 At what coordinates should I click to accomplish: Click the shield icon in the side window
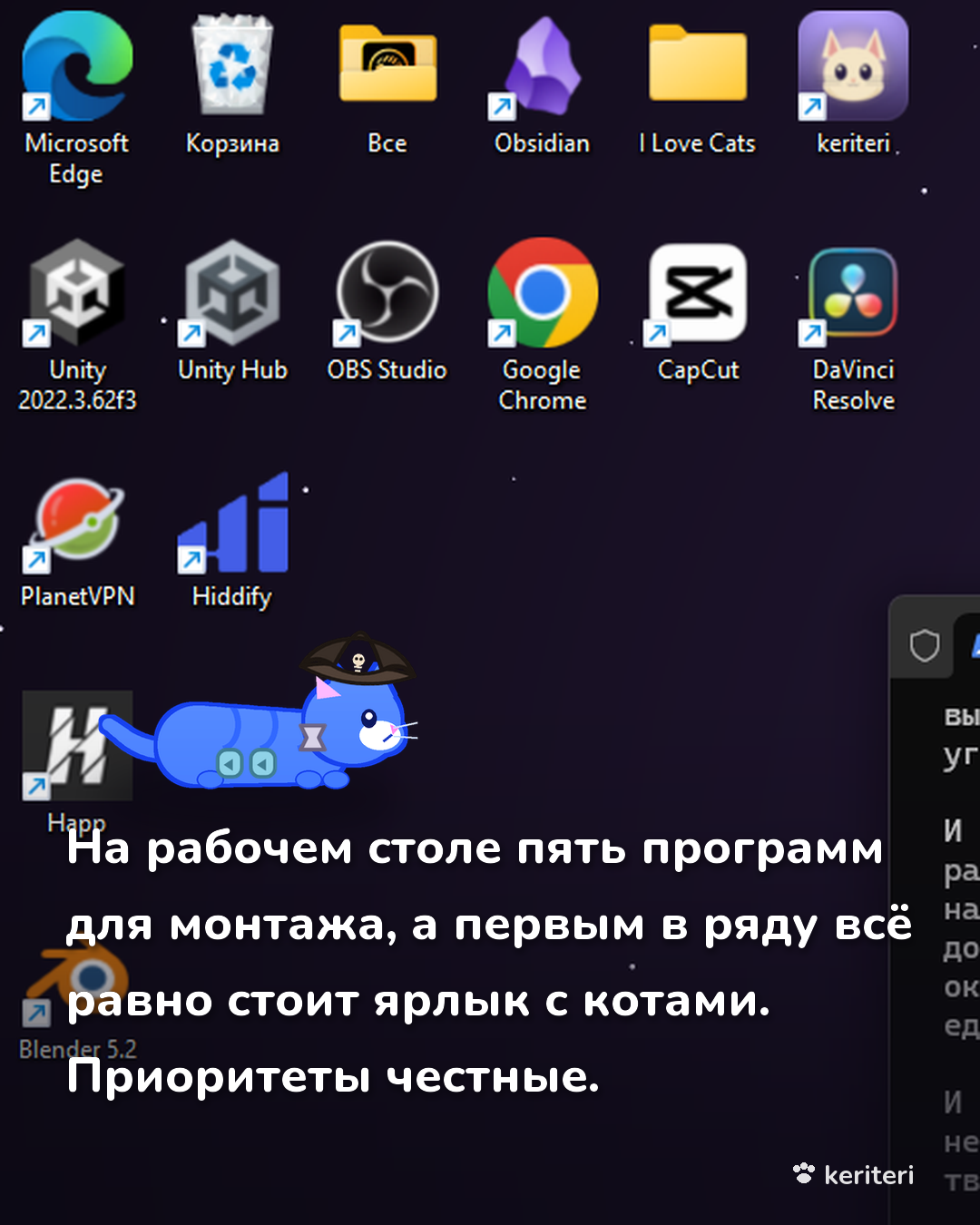[925, 646]
